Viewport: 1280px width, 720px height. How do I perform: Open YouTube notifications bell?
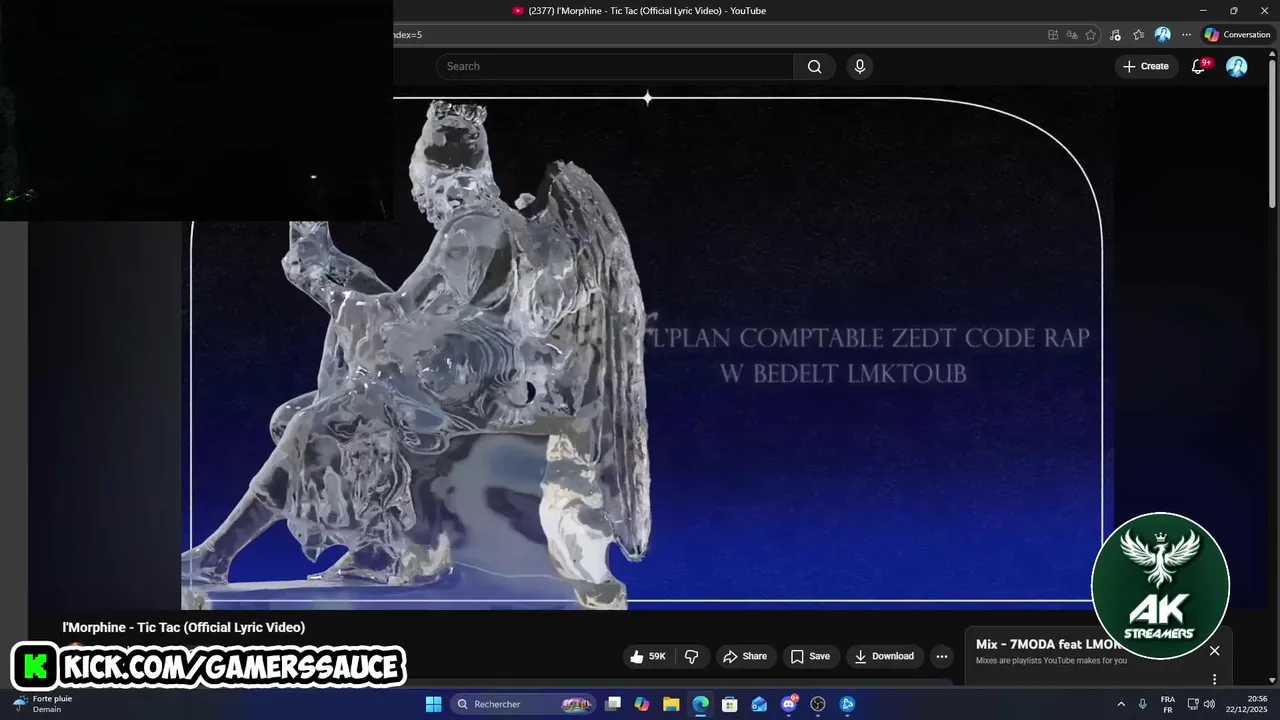coord(1198,66)
